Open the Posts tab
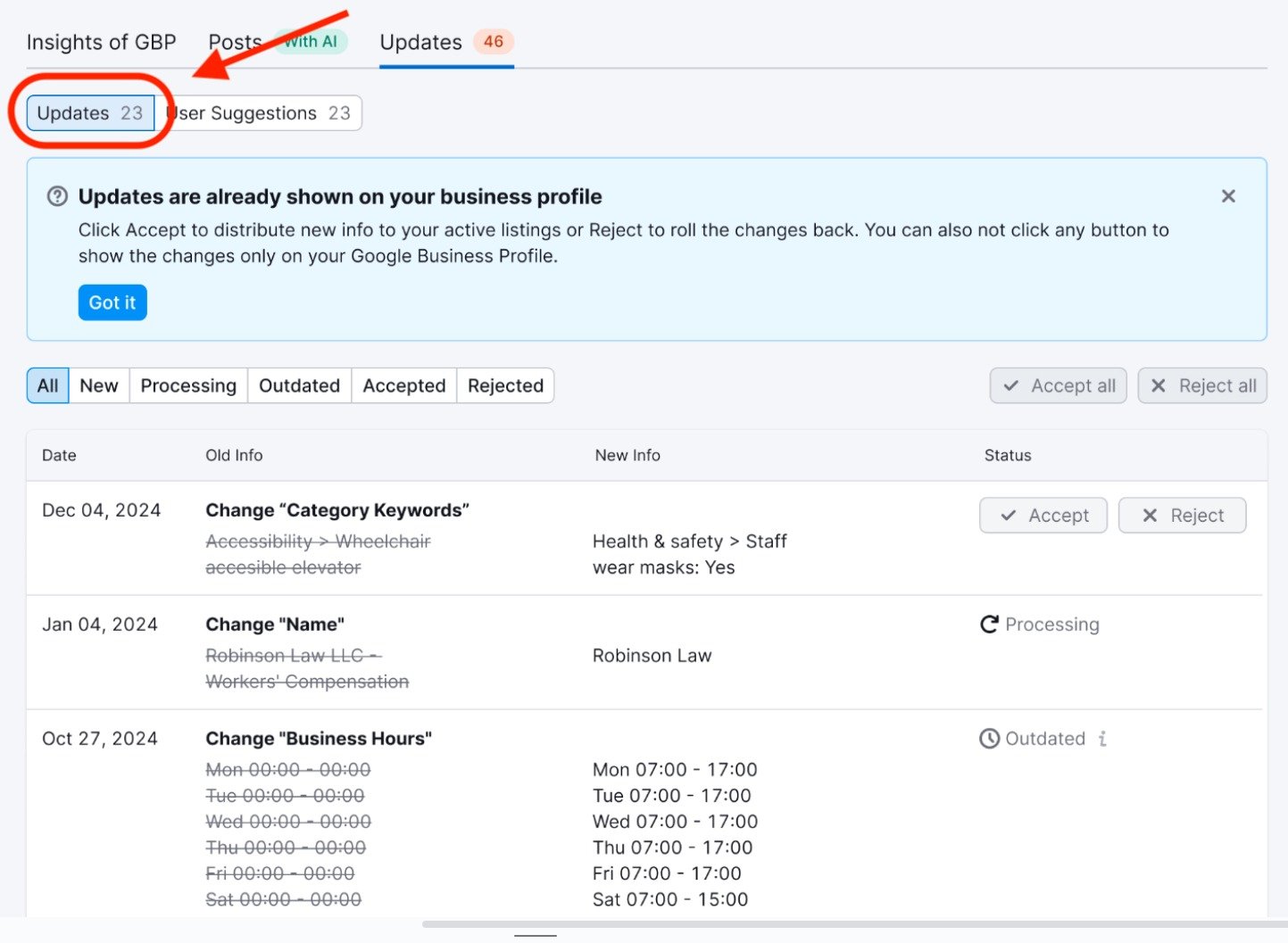Image resolution: width=1288 pixels, height=943 pixels. pyautogui.click(x=234, y=41)
